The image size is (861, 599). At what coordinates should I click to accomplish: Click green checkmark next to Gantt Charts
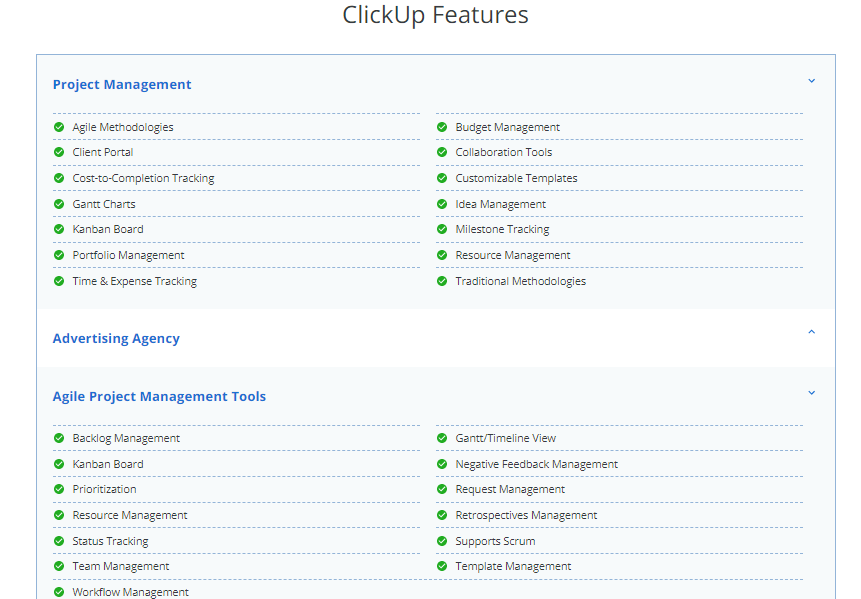coord(59,204)
